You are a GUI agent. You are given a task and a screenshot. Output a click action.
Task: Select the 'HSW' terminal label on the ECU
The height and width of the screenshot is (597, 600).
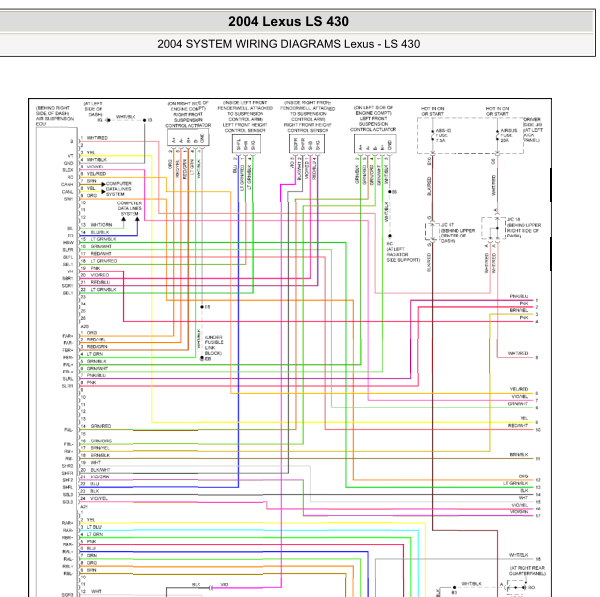[x=68, y=243]
